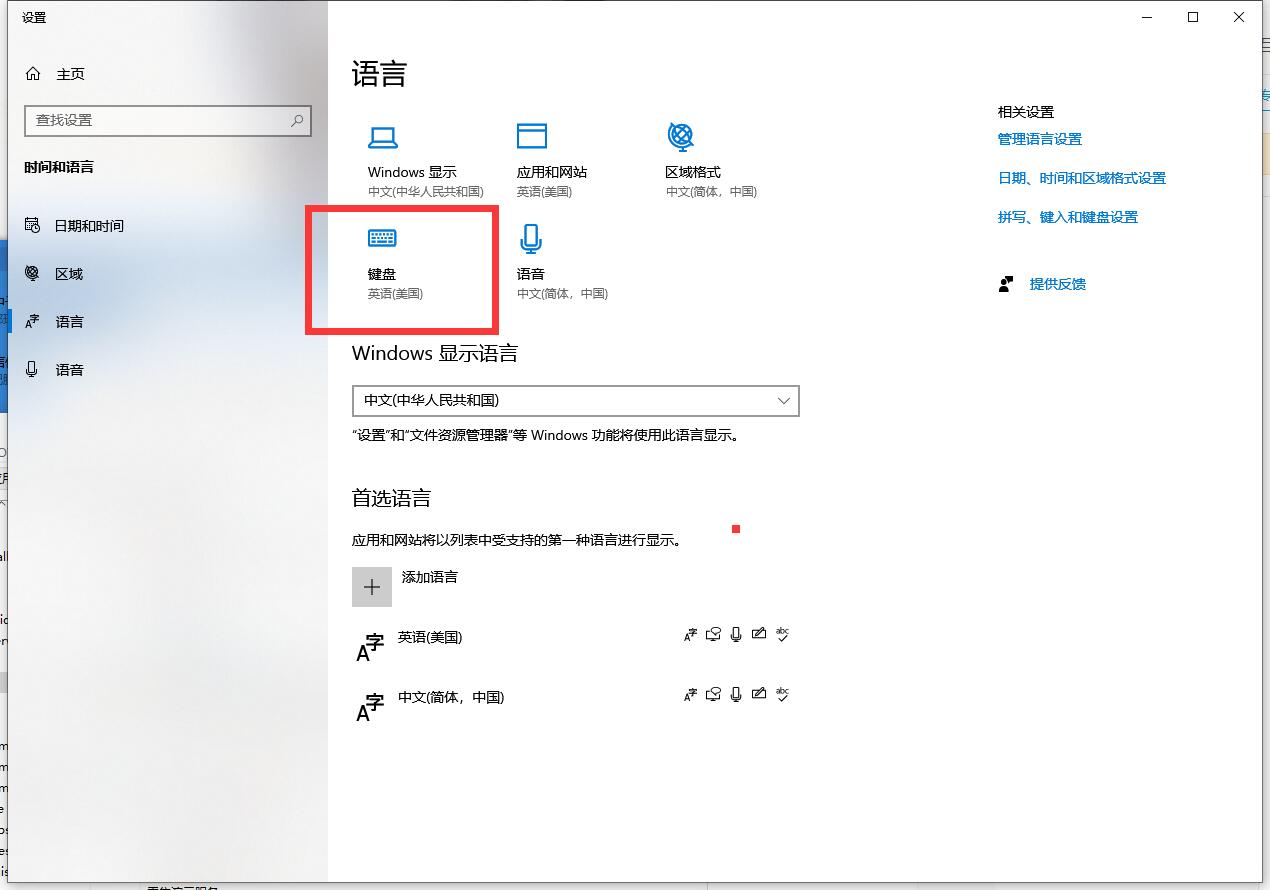Image resolution: width=1270 pixels, height=890 pixels.
Task: Click spell-check abc icon for 英语(美国)
Action: point(783,634)
